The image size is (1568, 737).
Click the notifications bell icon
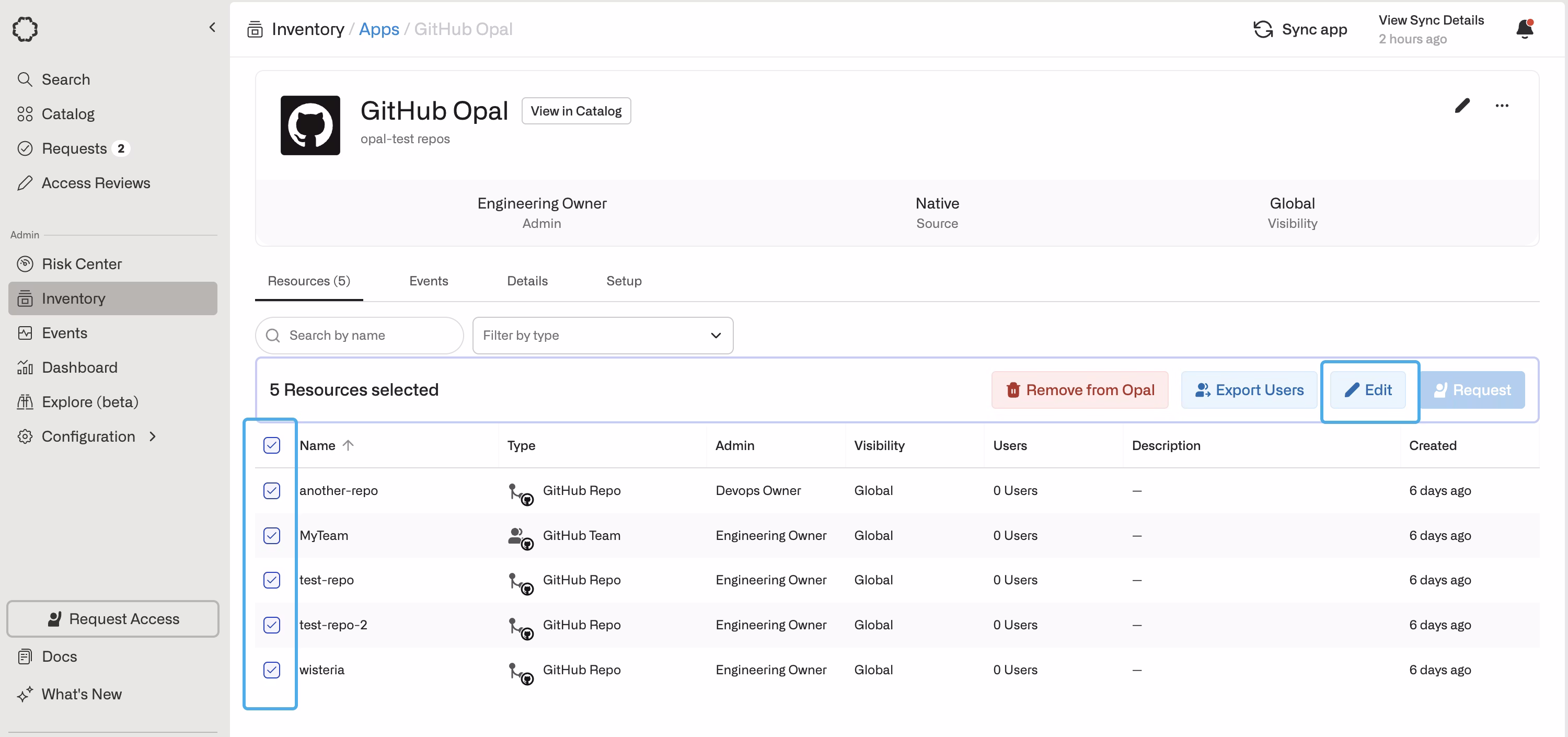1524,29
